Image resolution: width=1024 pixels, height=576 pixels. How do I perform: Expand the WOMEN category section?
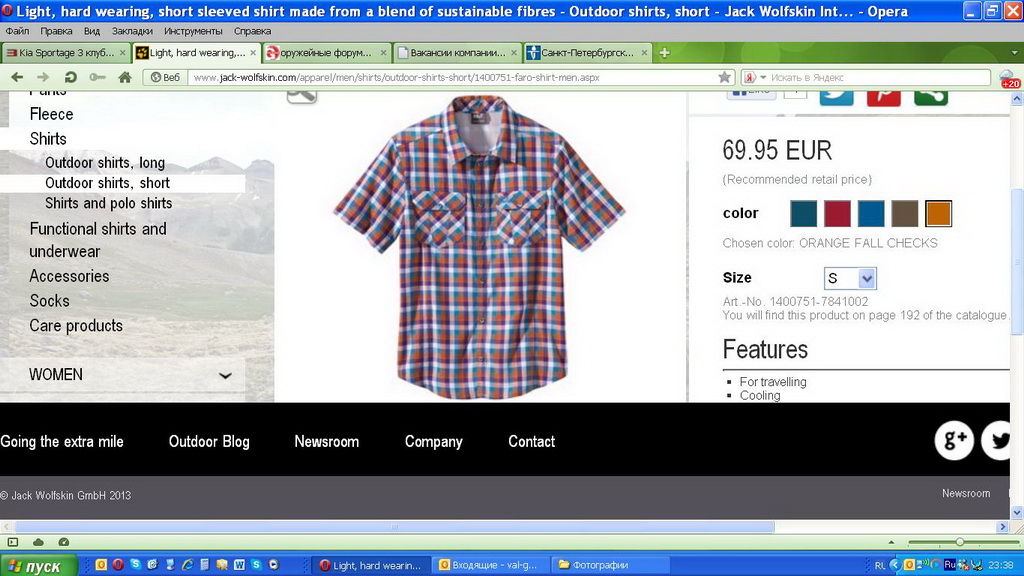(x=225, y=375)
